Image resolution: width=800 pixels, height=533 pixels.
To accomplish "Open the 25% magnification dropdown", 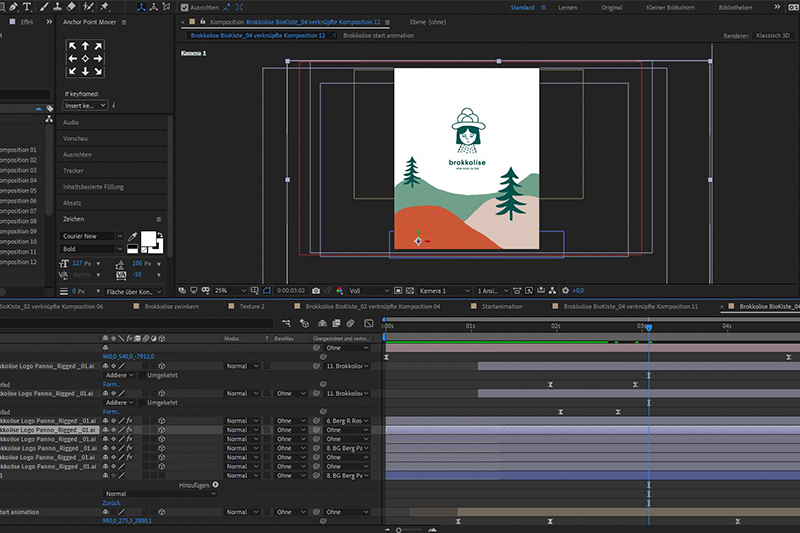I will (224, 290).
